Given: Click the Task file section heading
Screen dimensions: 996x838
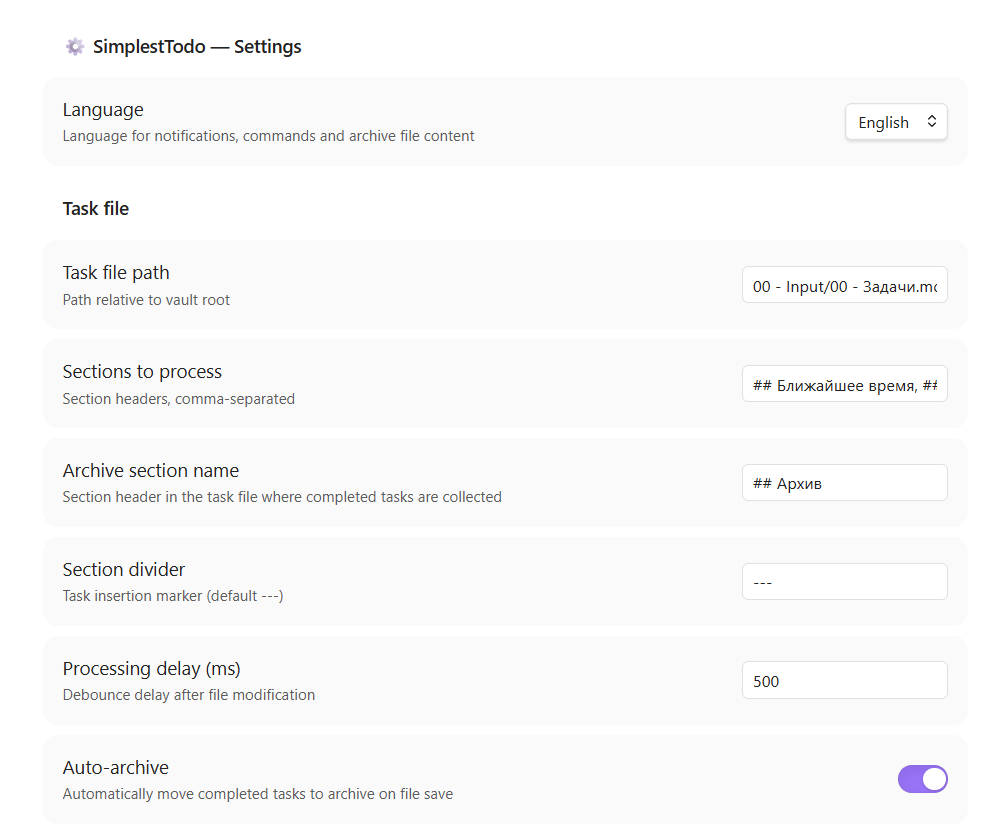Looking at the screenshot, I should pyautogui.click(x=96, y=208).
